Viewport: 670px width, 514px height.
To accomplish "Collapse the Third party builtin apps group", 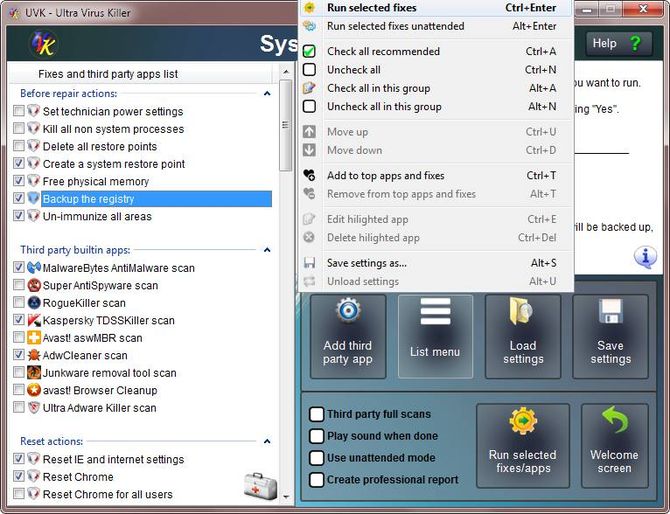I will click(267, 250).
